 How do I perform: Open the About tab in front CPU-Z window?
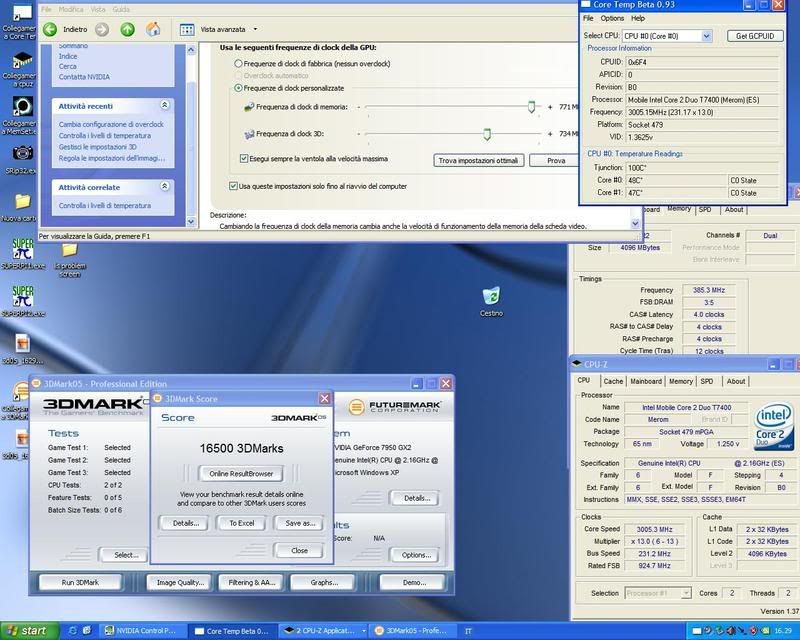coord(736,381)
